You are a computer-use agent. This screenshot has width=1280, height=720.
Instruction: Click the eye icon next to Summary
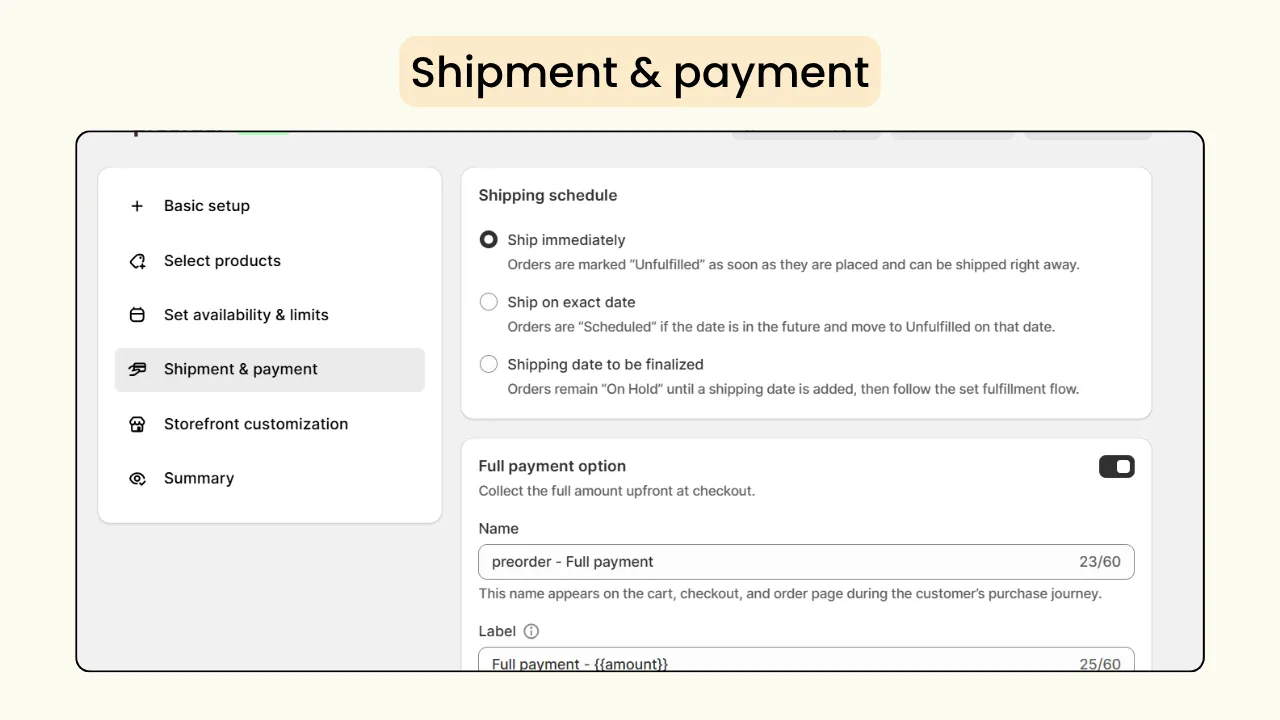137,478
